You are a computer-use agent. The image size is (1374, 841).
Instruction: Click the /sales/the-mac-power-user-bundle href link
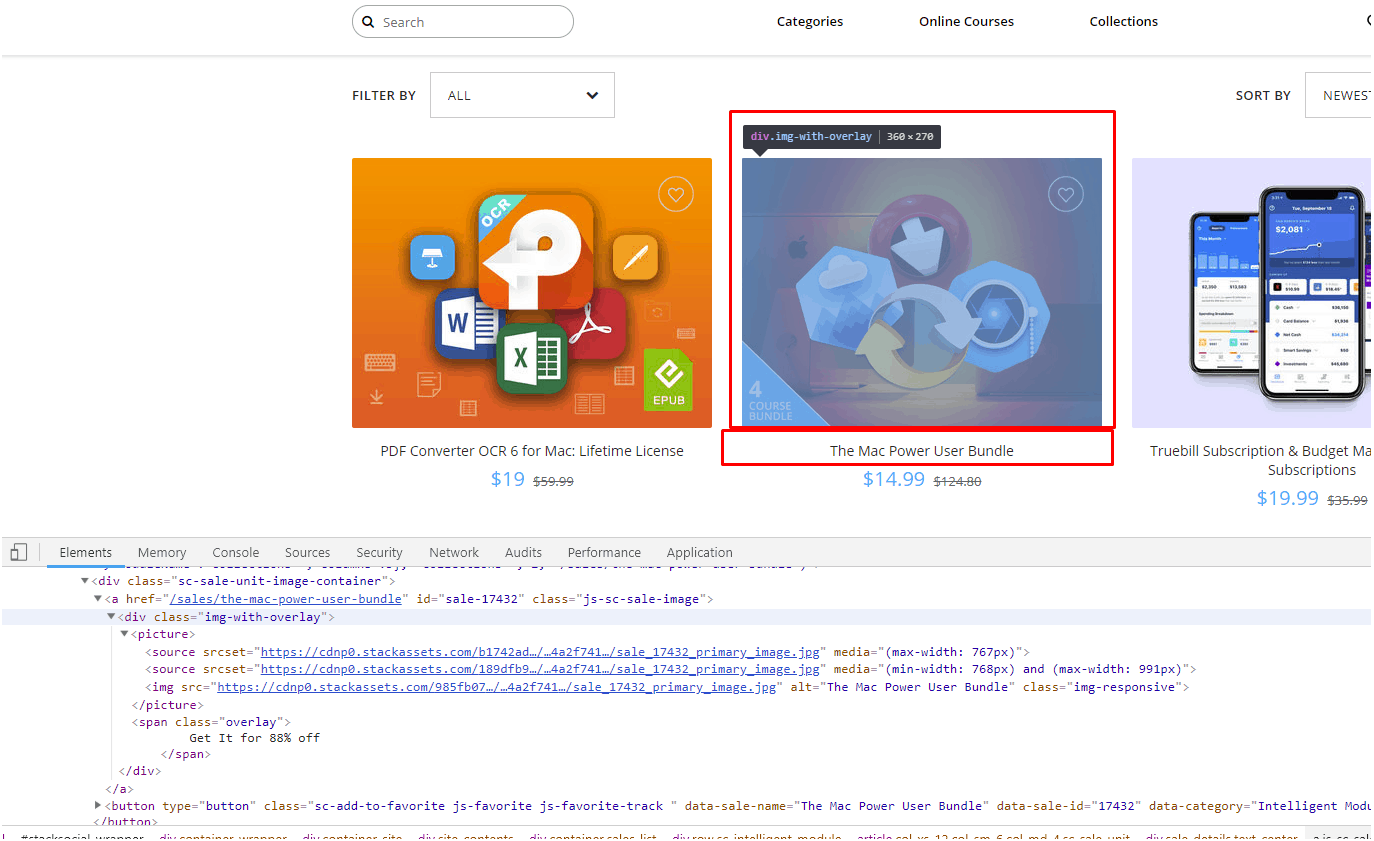pos(286,599)
